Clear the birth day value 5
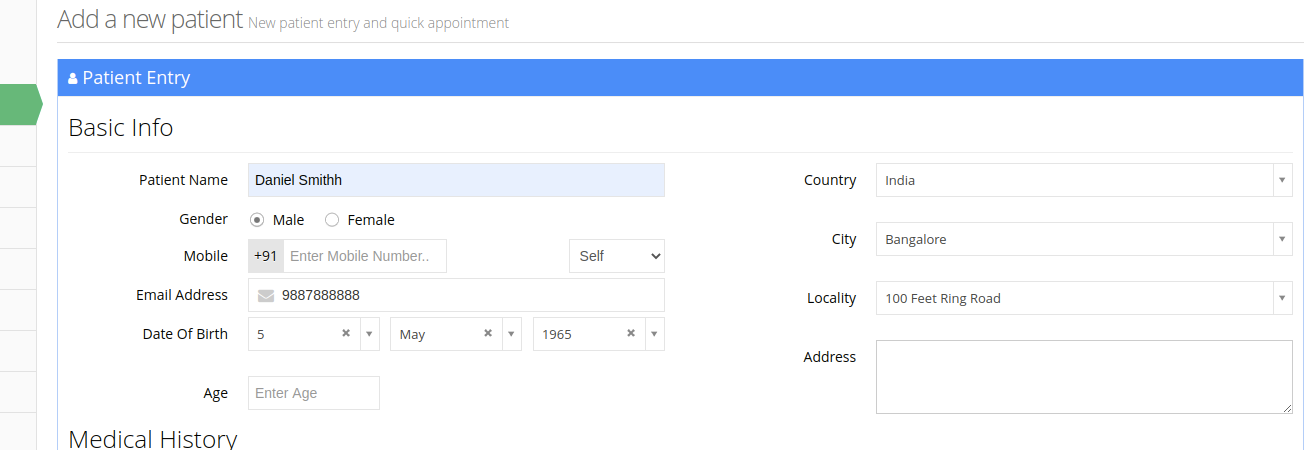This screenshot has height=450, width=1312. (346, 334)
